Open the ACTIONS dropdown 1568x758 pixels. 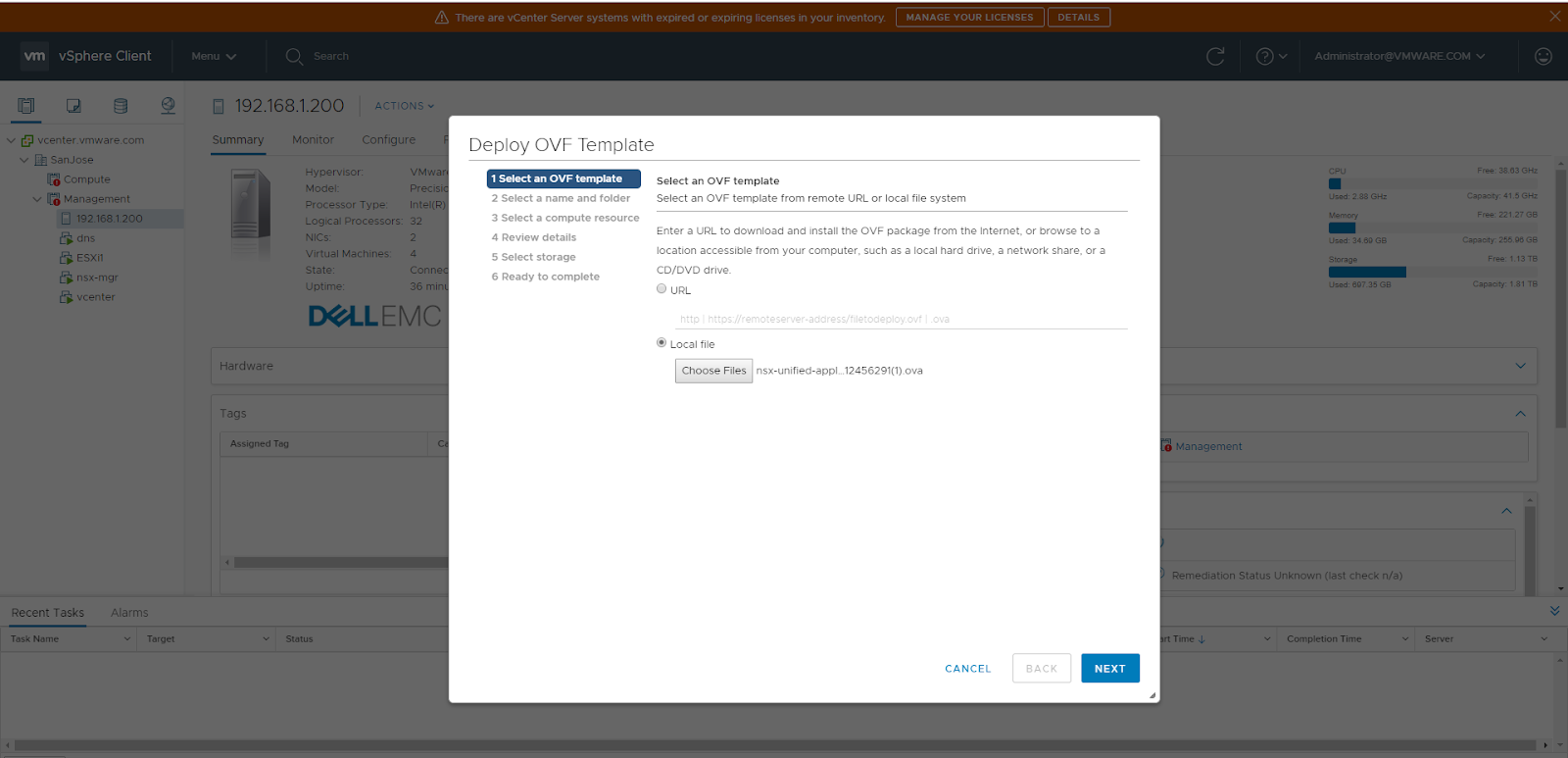coord(404,106)
